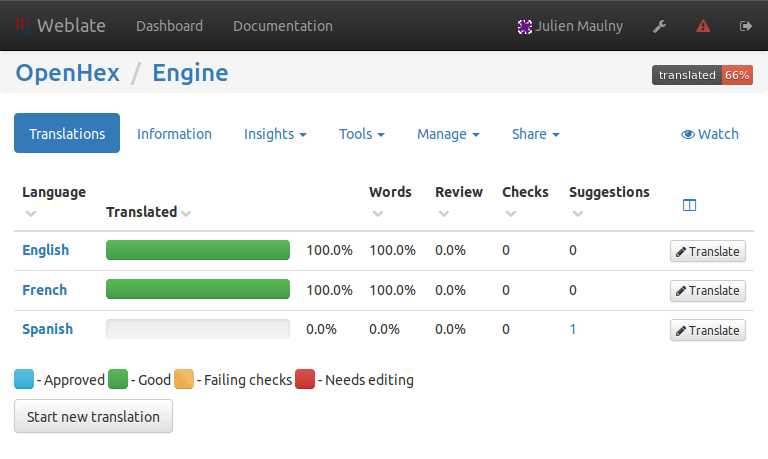
Task: Open the Spanish translation
Action: tap(48, 329)
